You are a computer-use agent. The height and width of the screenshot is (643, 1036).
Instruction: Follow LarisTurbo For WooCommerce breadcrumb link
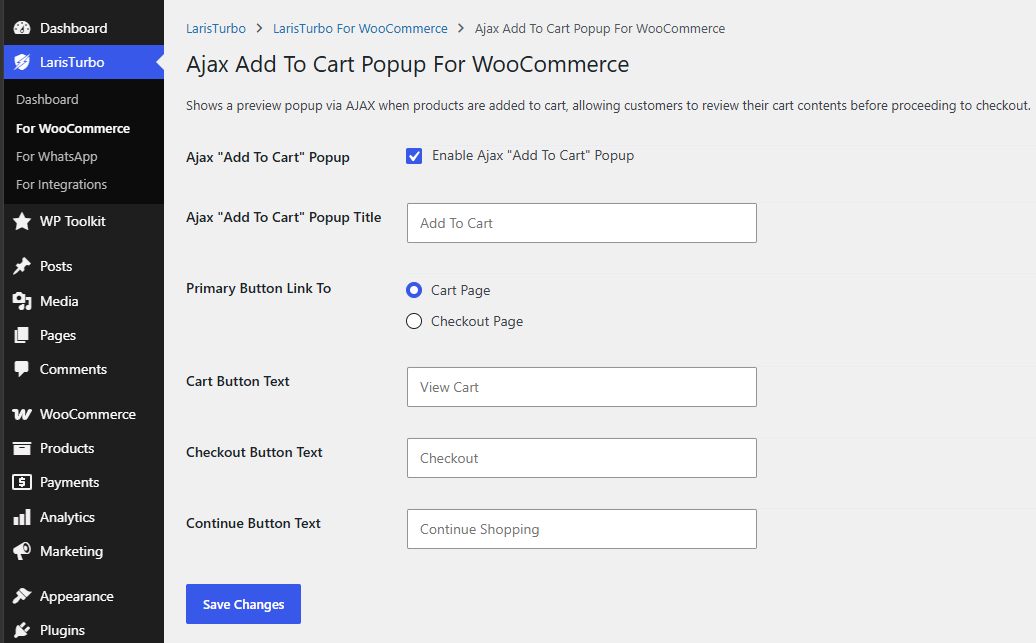click(x=360, y=28)
